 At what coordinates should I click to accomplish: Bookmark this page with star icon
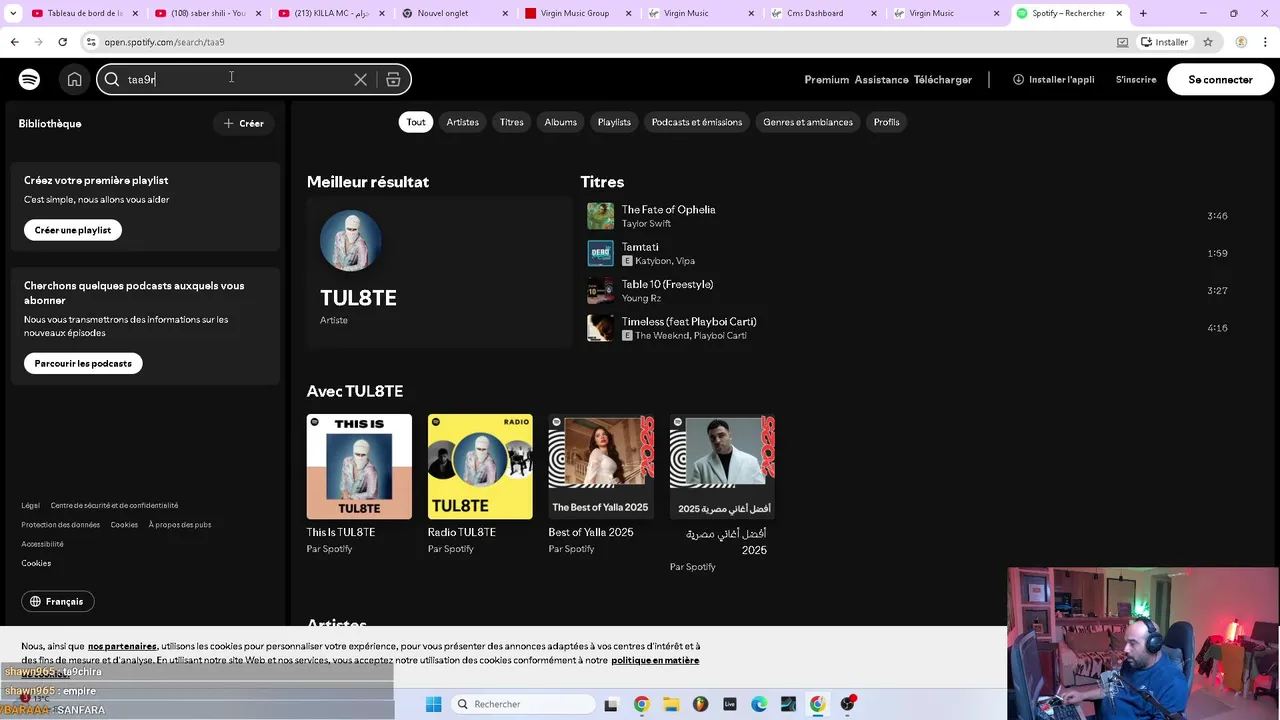1208,42
